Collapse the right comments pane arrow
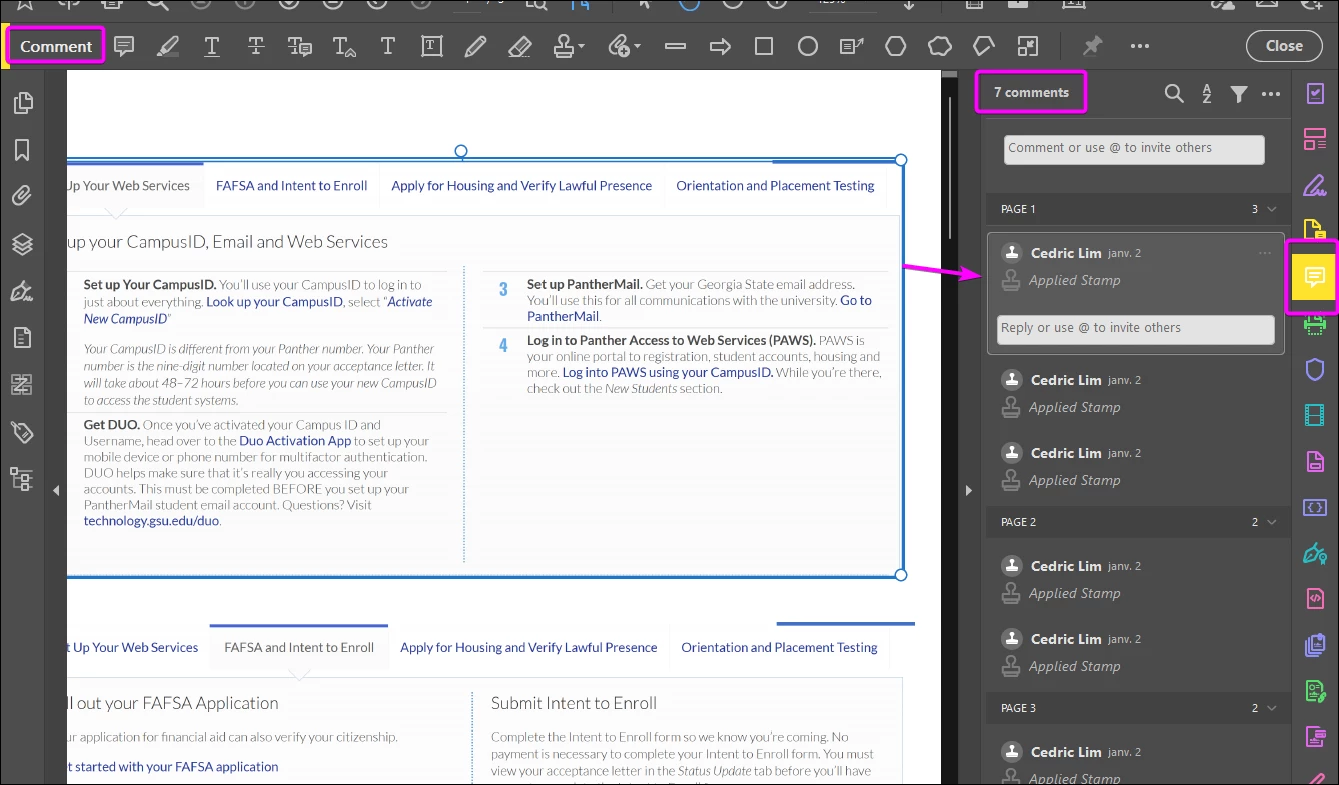Screen dimensions: 1339x785 968,490
